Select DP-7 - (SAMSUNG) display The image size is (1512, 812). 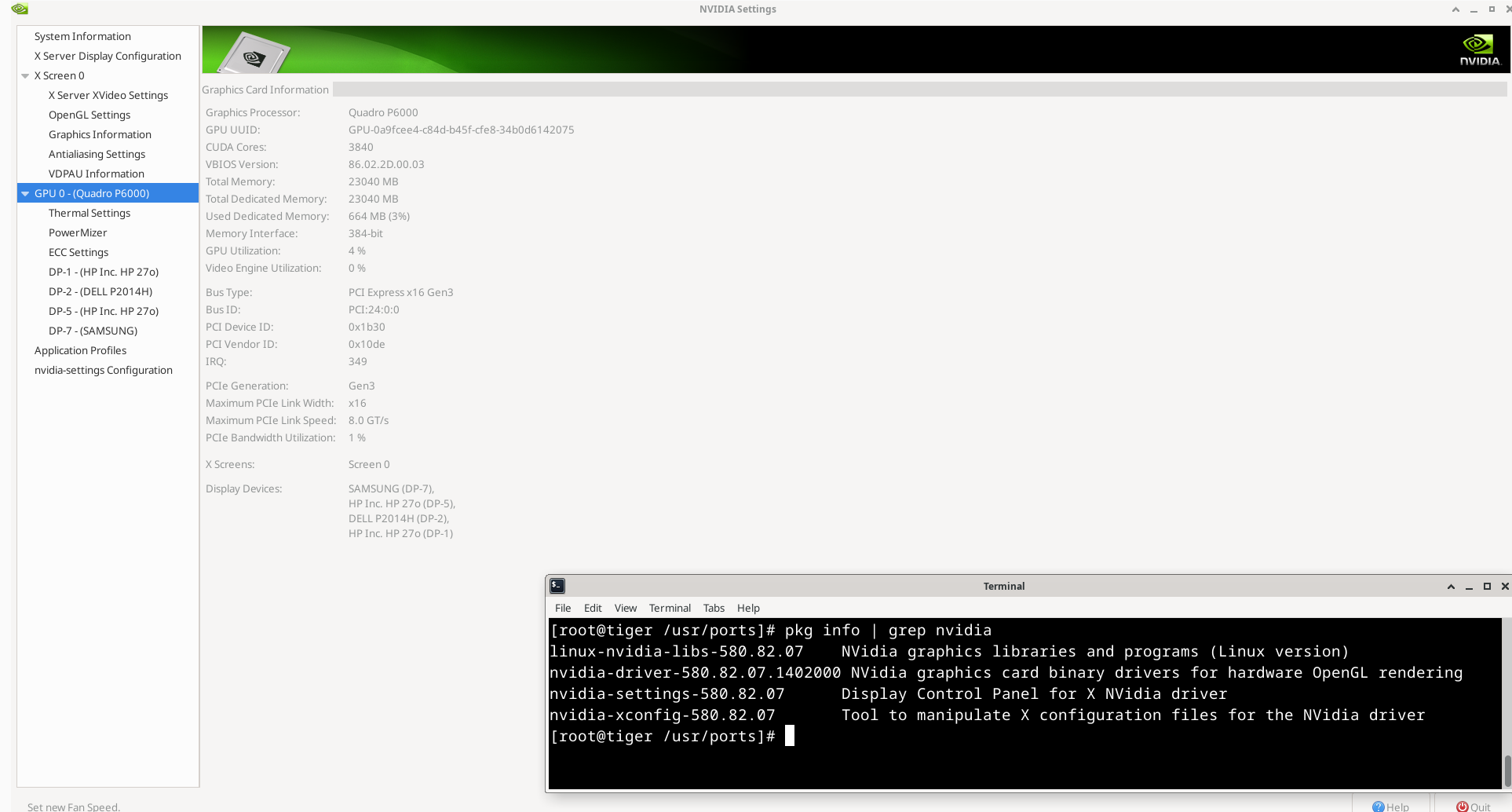click(93, 331)
